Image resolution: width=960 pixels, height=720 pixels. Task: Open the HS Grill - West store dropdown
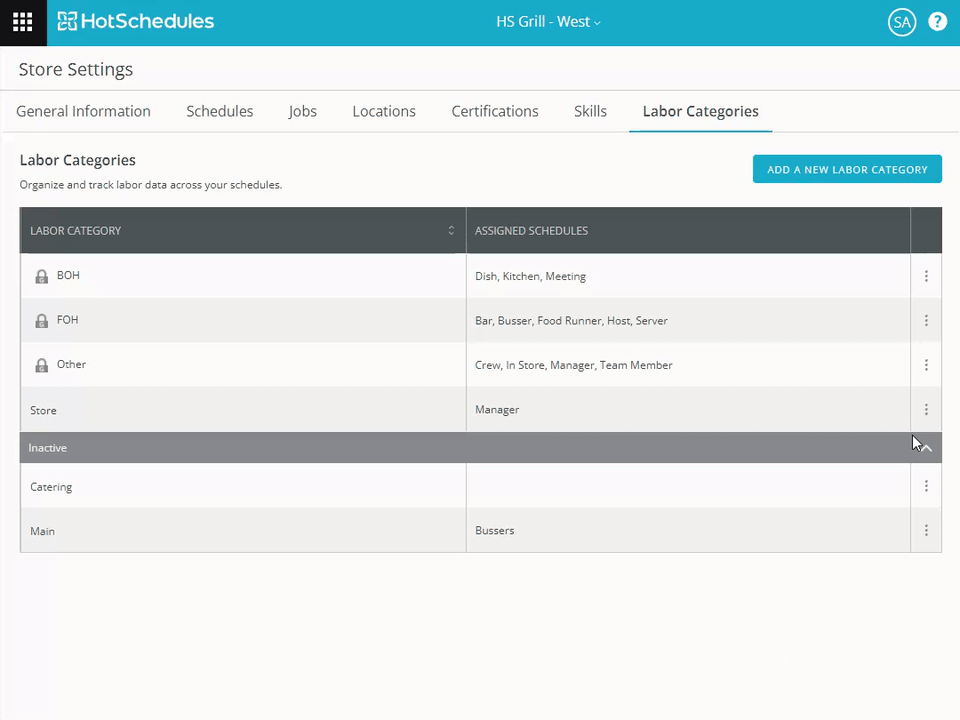coord(548,22)
